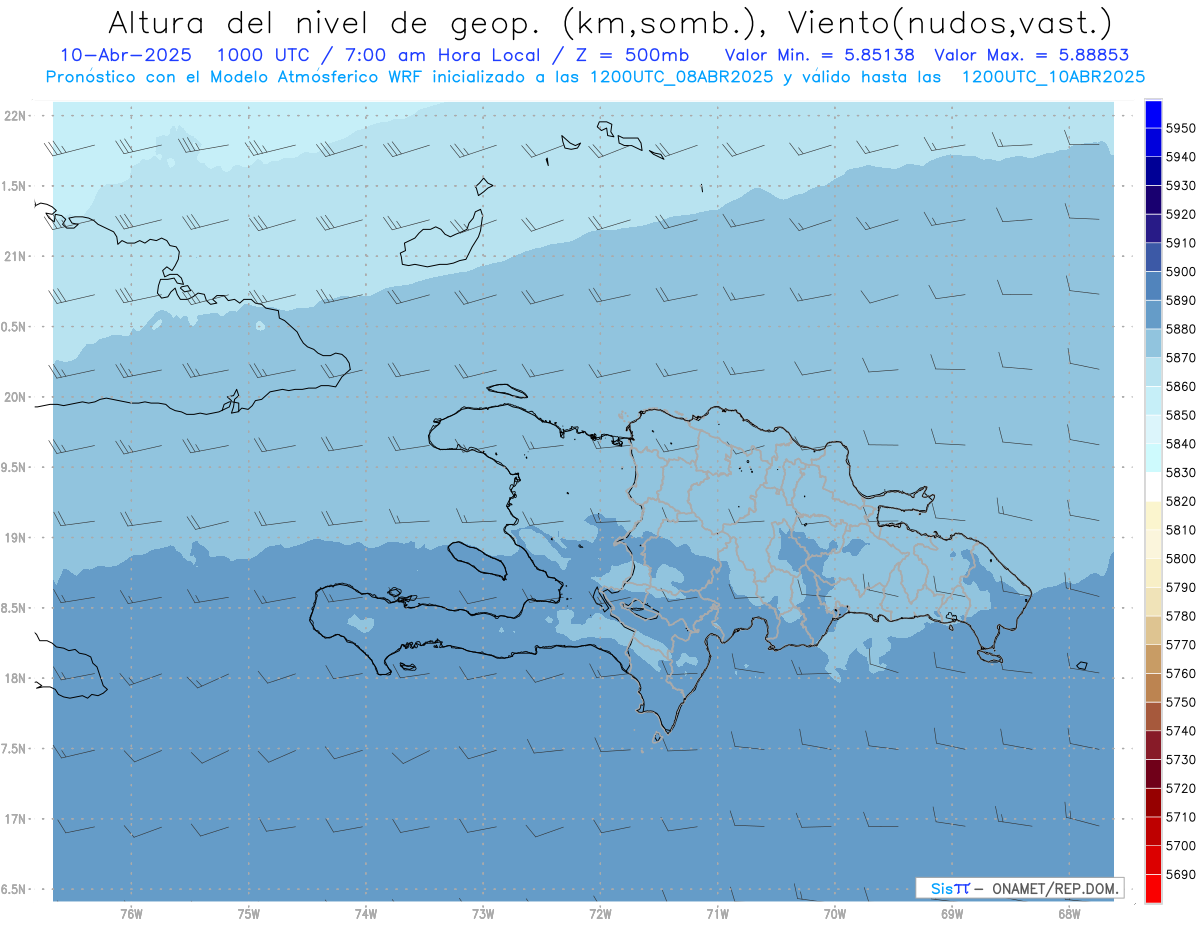Click the 70W longitude label
This screenshot has height=927, width=1200.
click(x=835, y=913)
